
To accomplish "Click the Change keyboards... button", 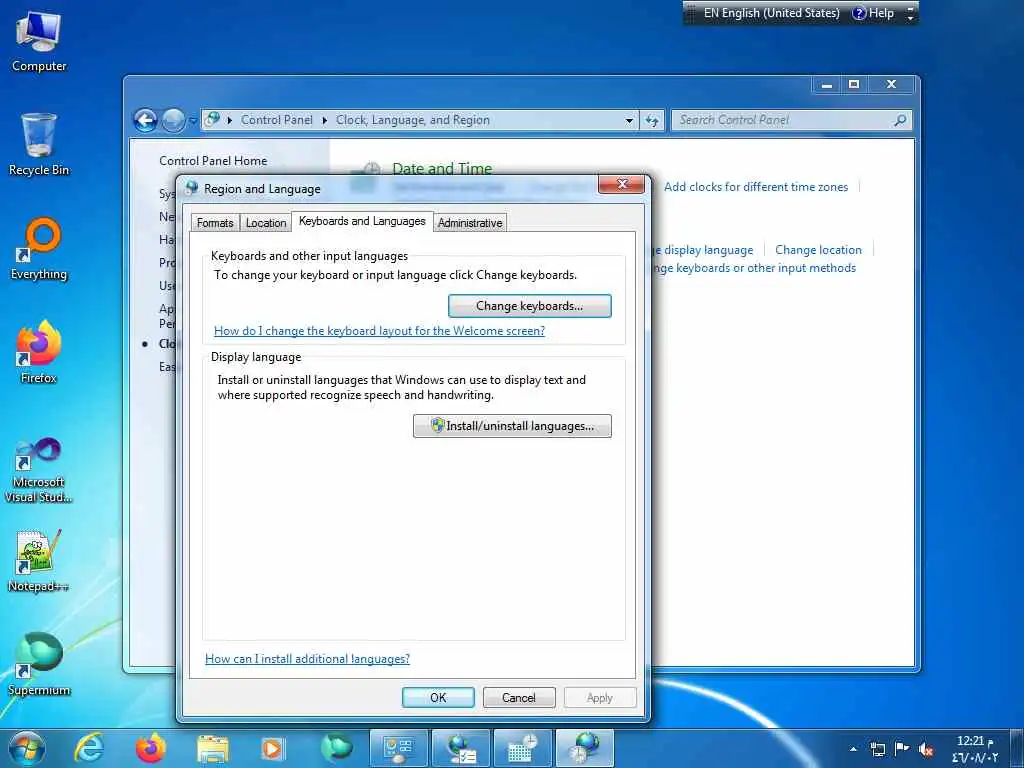I will [x=530, y=306].
